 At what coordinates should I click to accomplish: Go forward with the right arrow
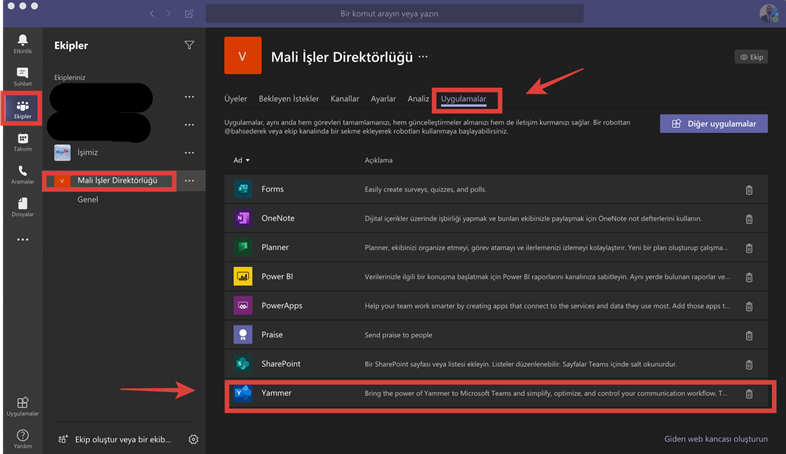point(168,14)
